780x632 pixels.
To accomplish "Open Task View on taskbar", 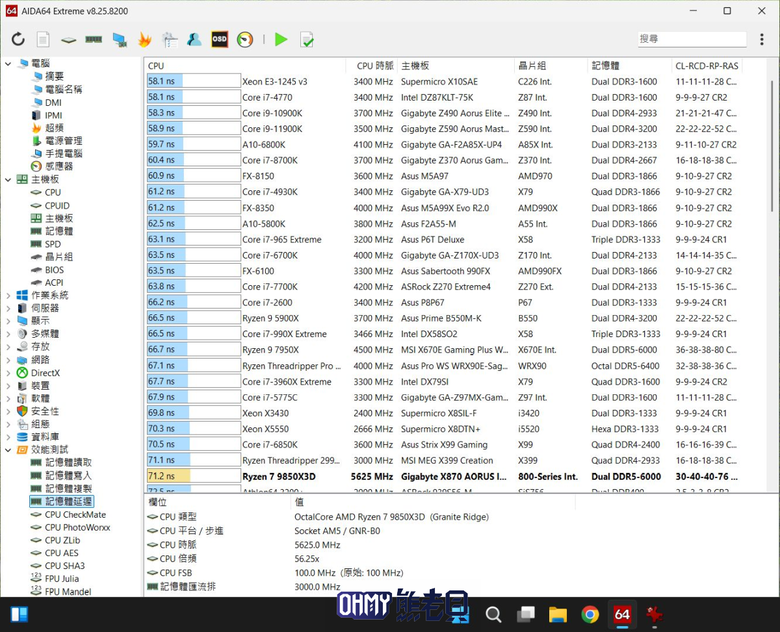I will tap(525, 615).
